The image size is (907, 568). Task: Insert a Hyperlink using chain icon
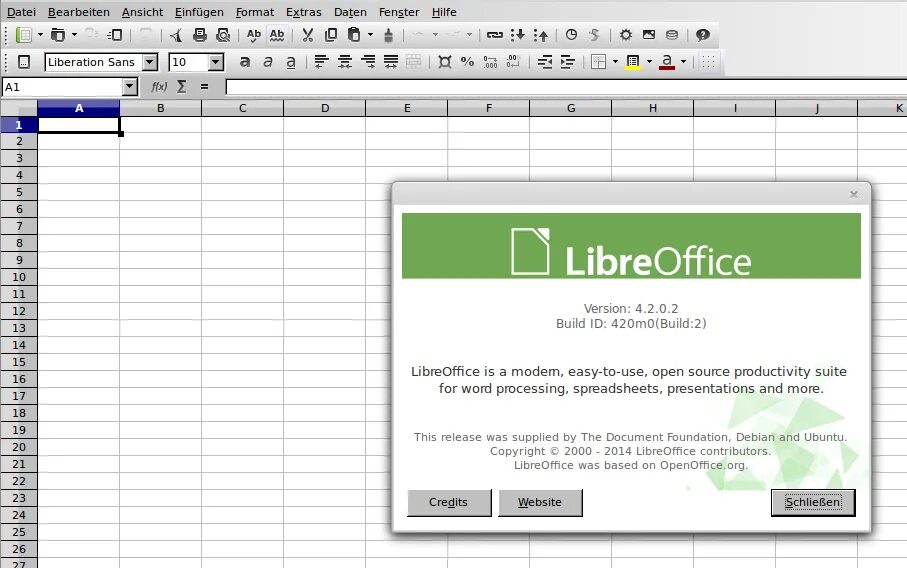(495, 35)
